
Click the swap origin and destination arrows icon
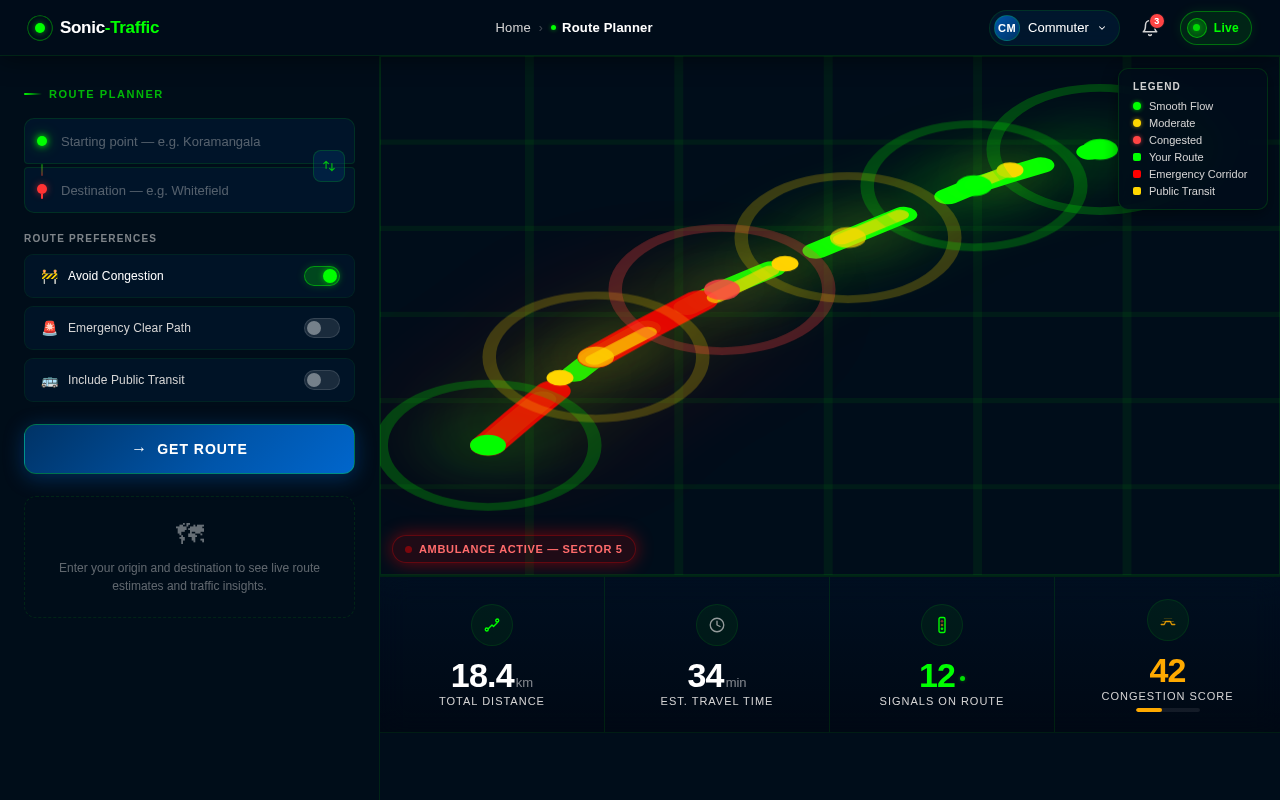(x=329, y=166)
